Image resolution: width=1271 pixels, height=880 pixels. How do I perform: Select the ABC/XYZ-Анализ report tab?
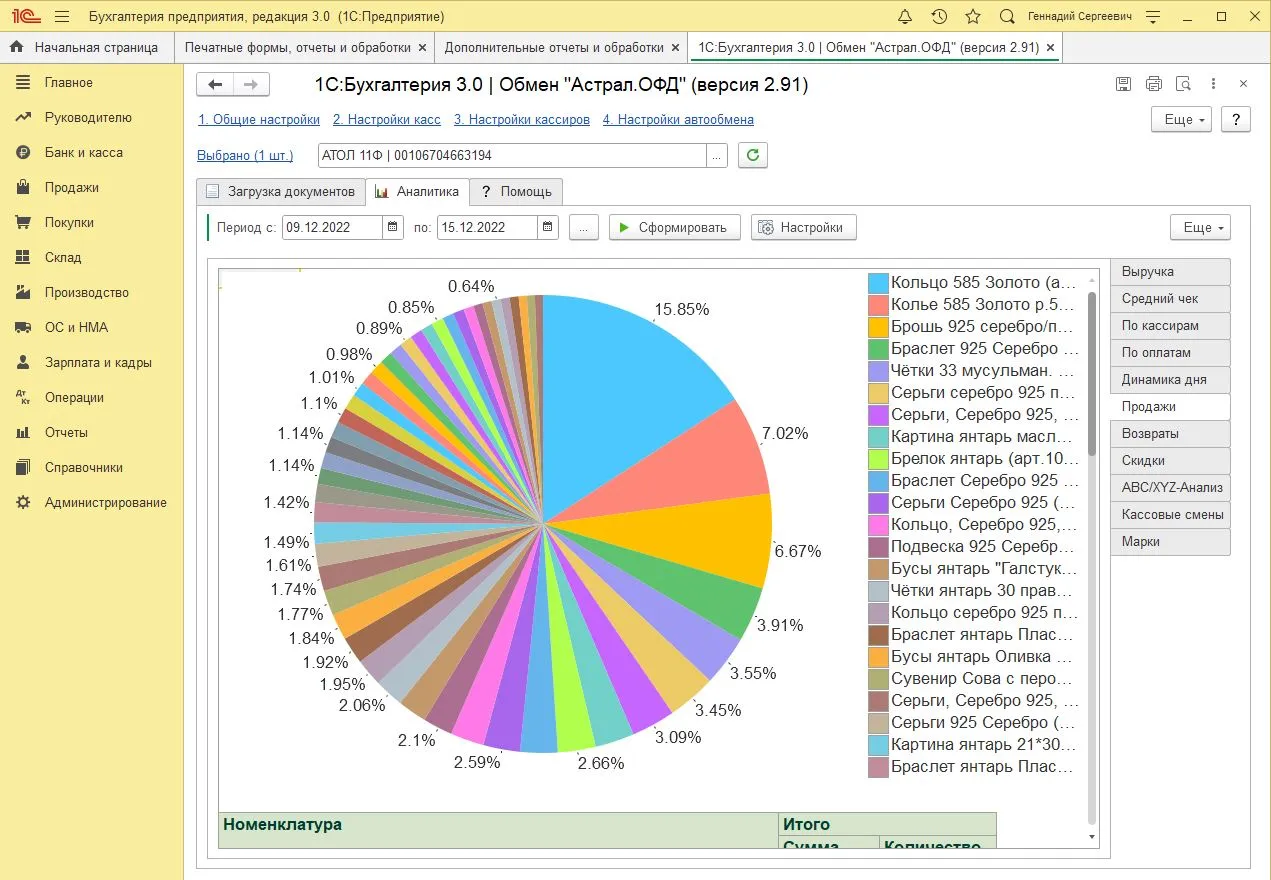click(1171, 488)
